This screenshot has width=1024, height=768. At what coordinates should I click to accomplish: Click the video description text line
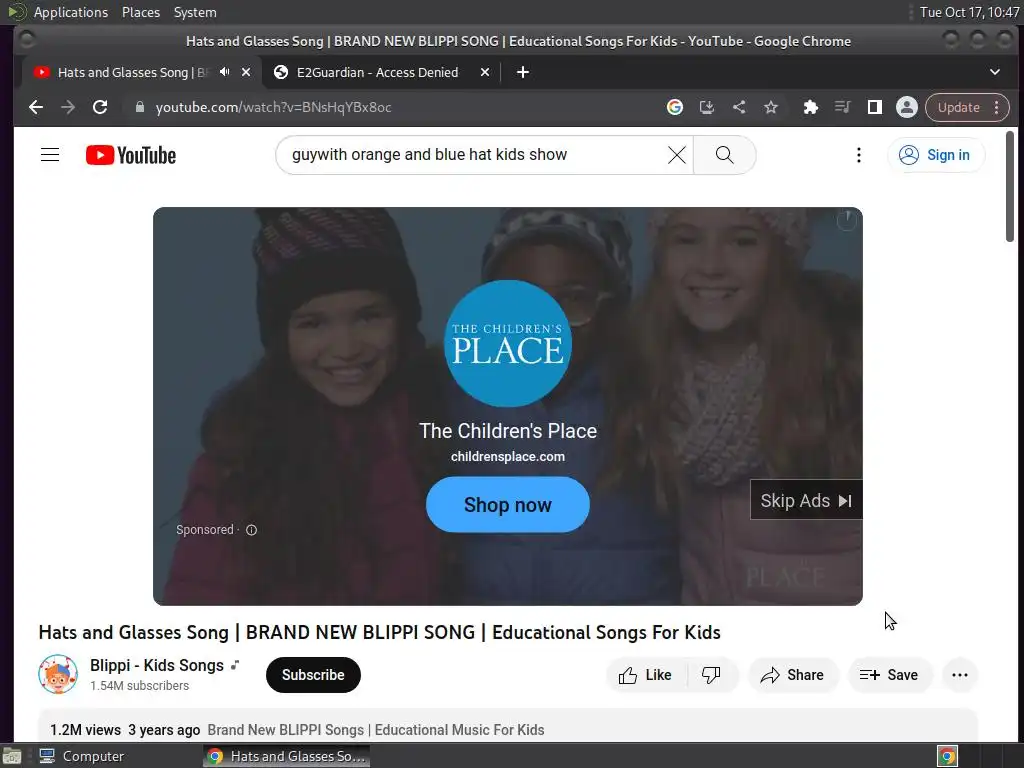coord(376,729)
